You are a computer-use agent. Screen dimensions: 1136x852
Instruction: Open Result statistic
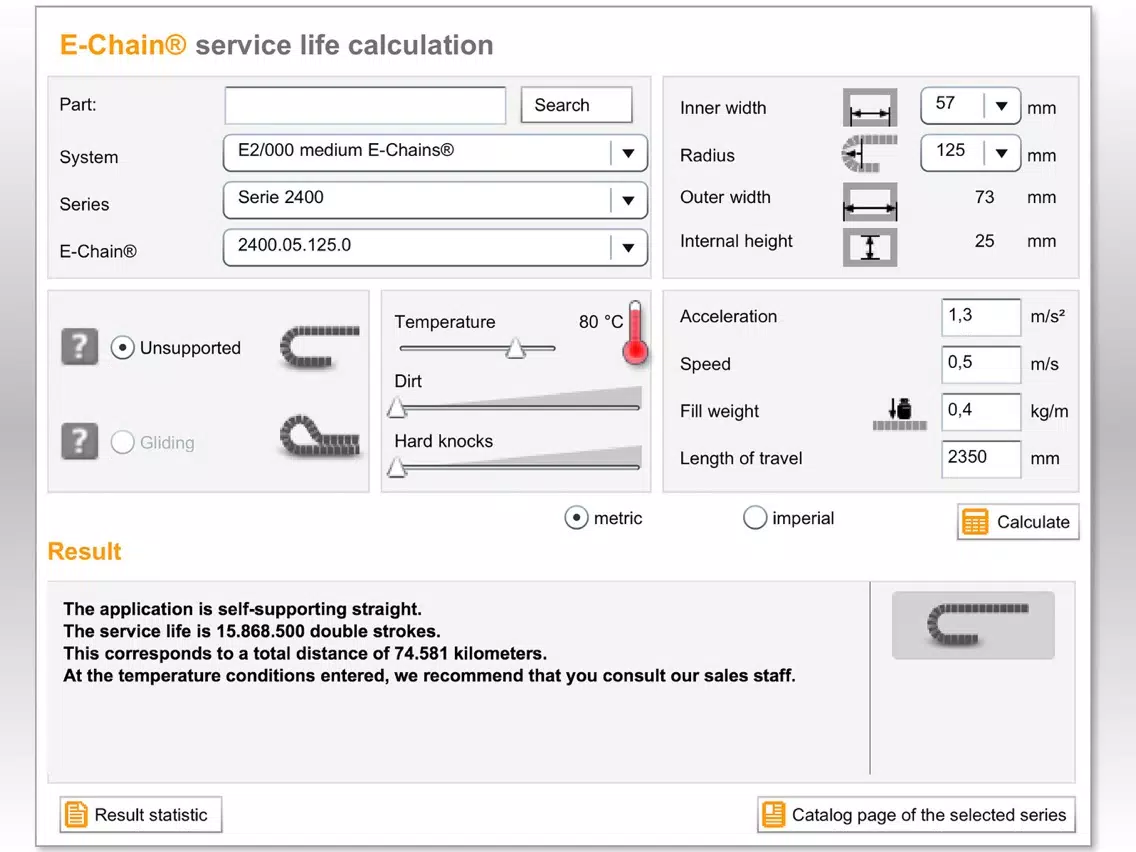[141, 814]
